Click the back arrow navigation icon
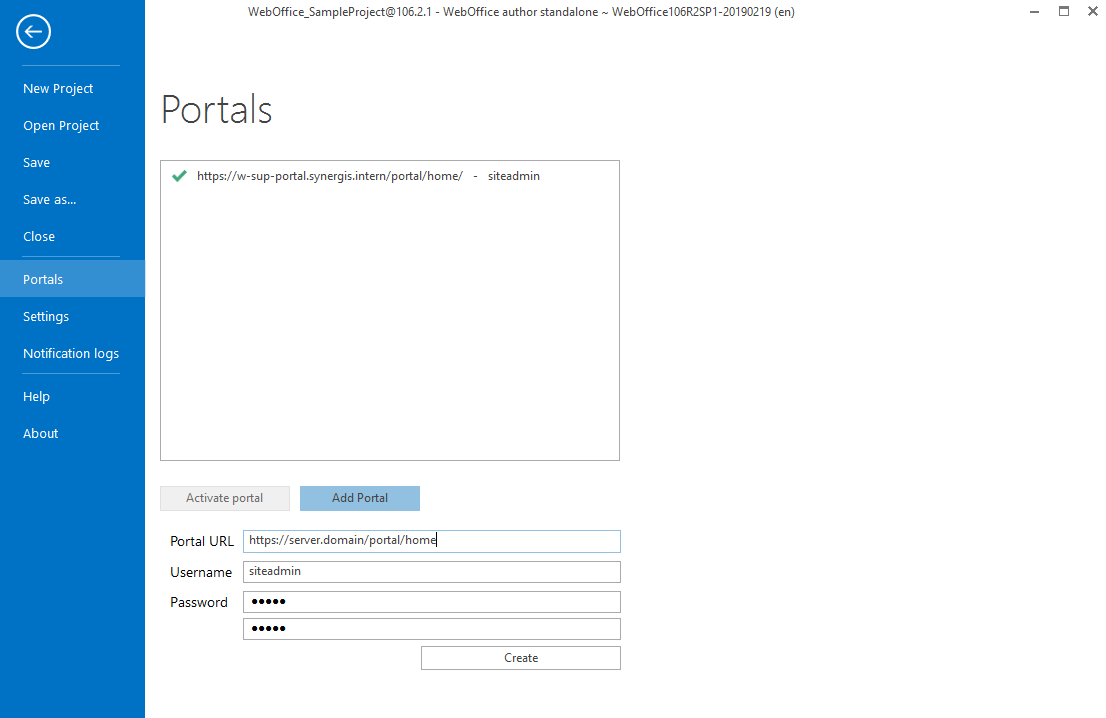 (33, 31)
